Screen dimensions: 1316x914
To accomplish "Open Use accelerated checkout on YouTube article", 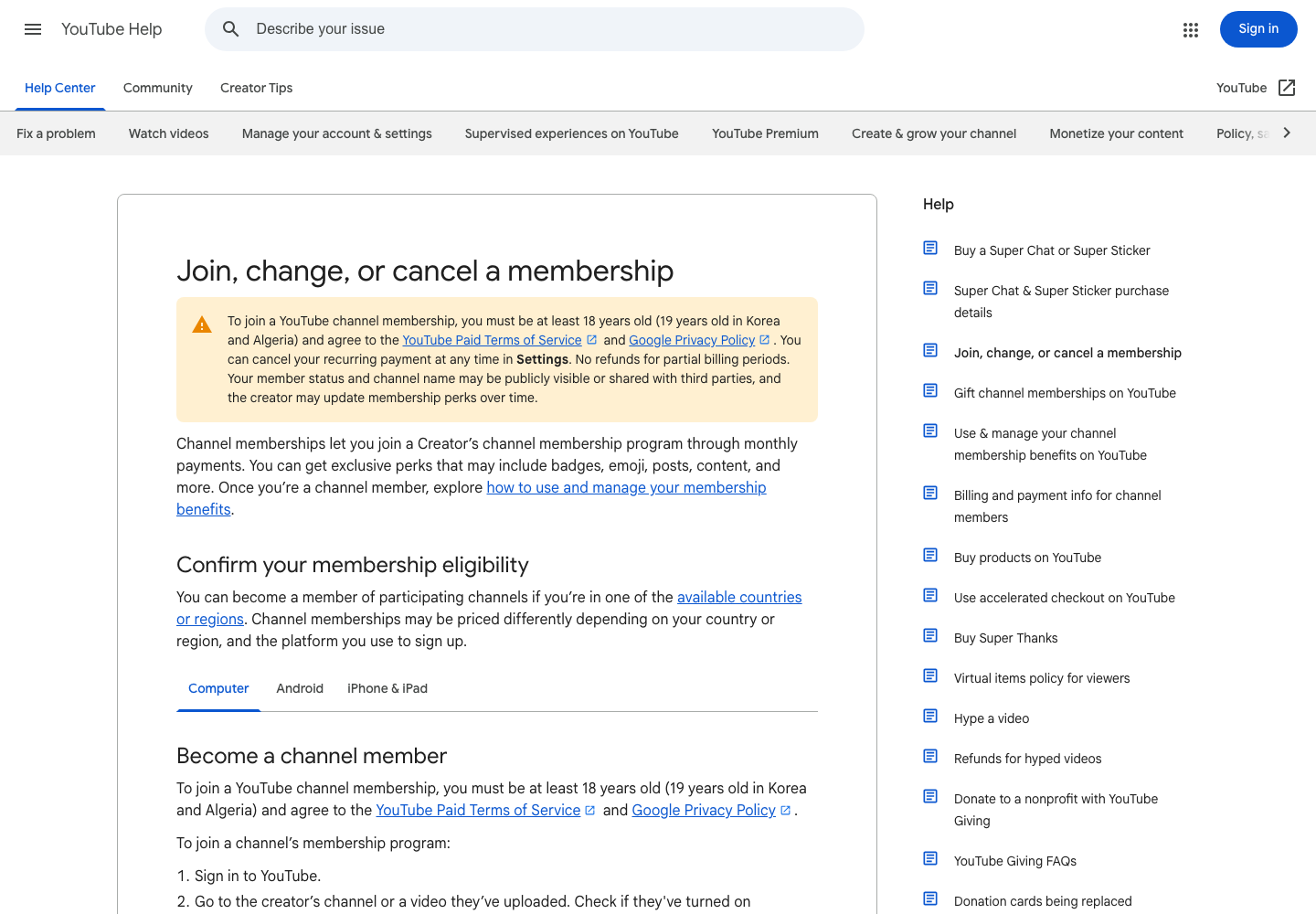I will pos(1065,598).
